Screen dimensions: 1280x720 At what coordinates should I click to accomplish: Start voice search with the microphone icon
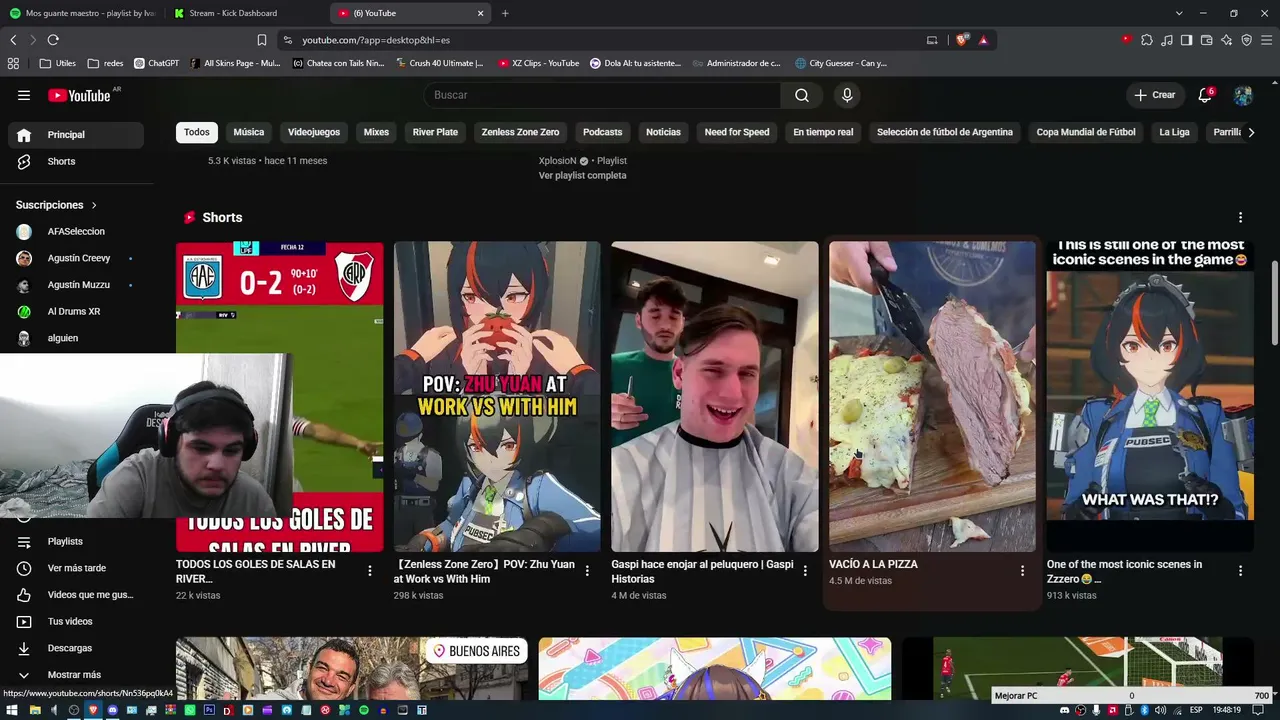pos(847,95)
